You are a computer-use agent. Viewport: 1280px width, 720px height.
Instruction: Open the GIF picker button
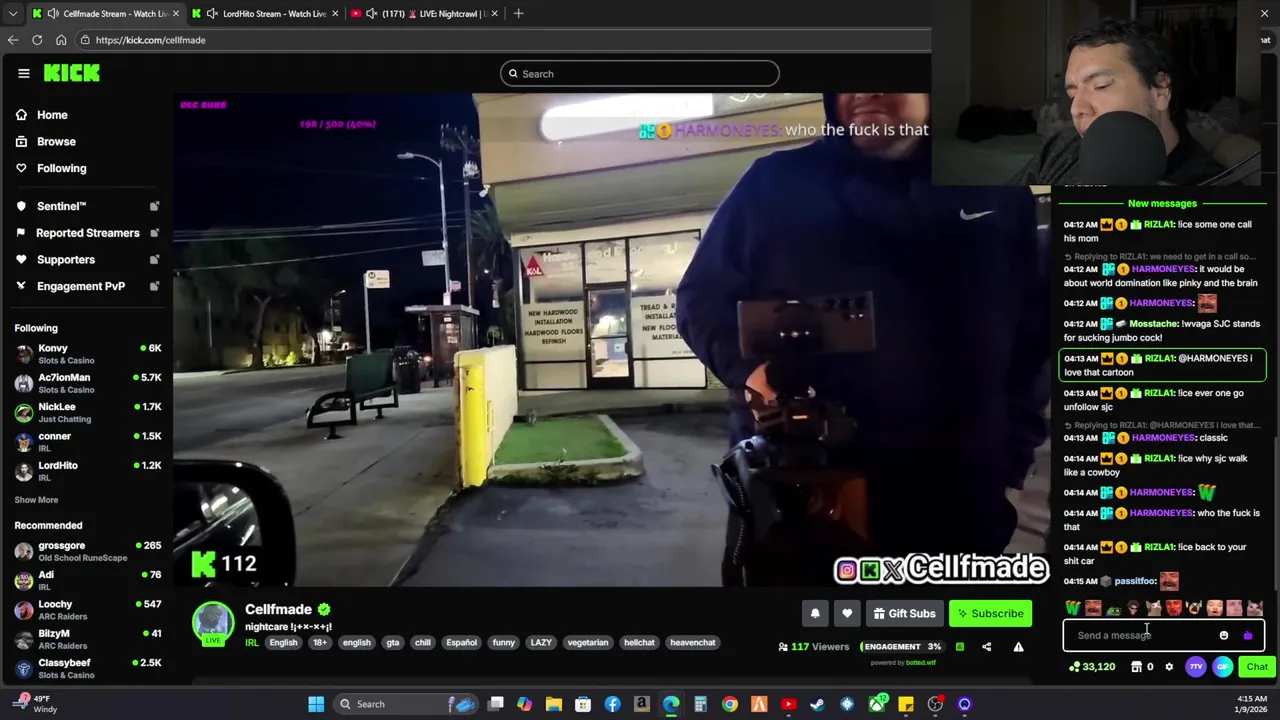1222,667
